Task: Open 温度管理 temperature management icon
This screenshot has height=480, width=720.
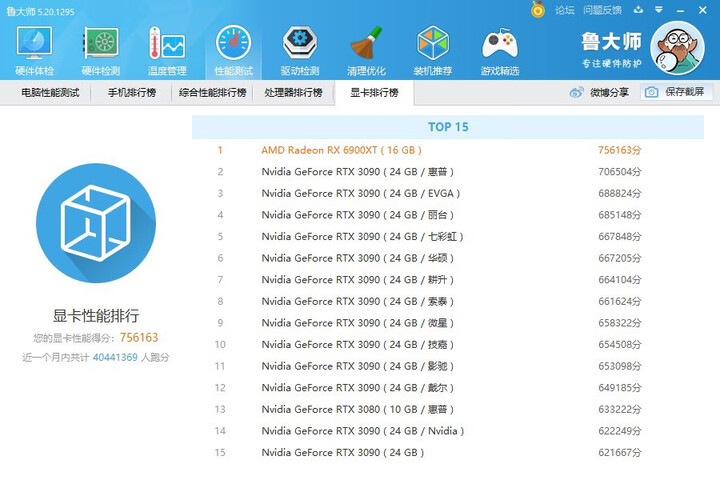Action: (167, 43)
